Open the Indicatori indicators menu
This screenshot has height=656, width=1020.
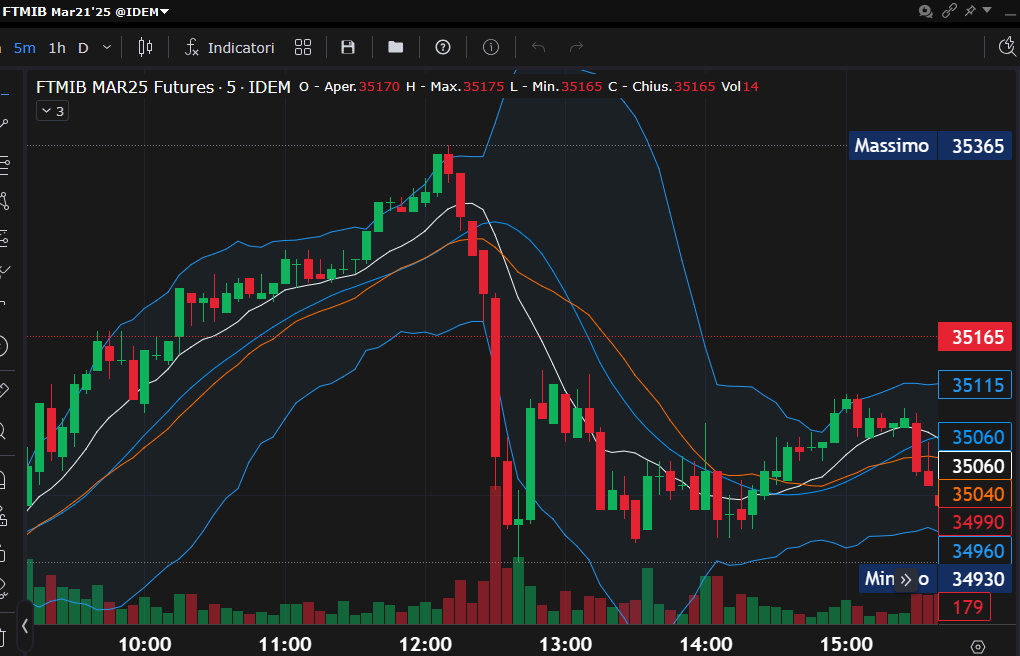pos(230,48)
